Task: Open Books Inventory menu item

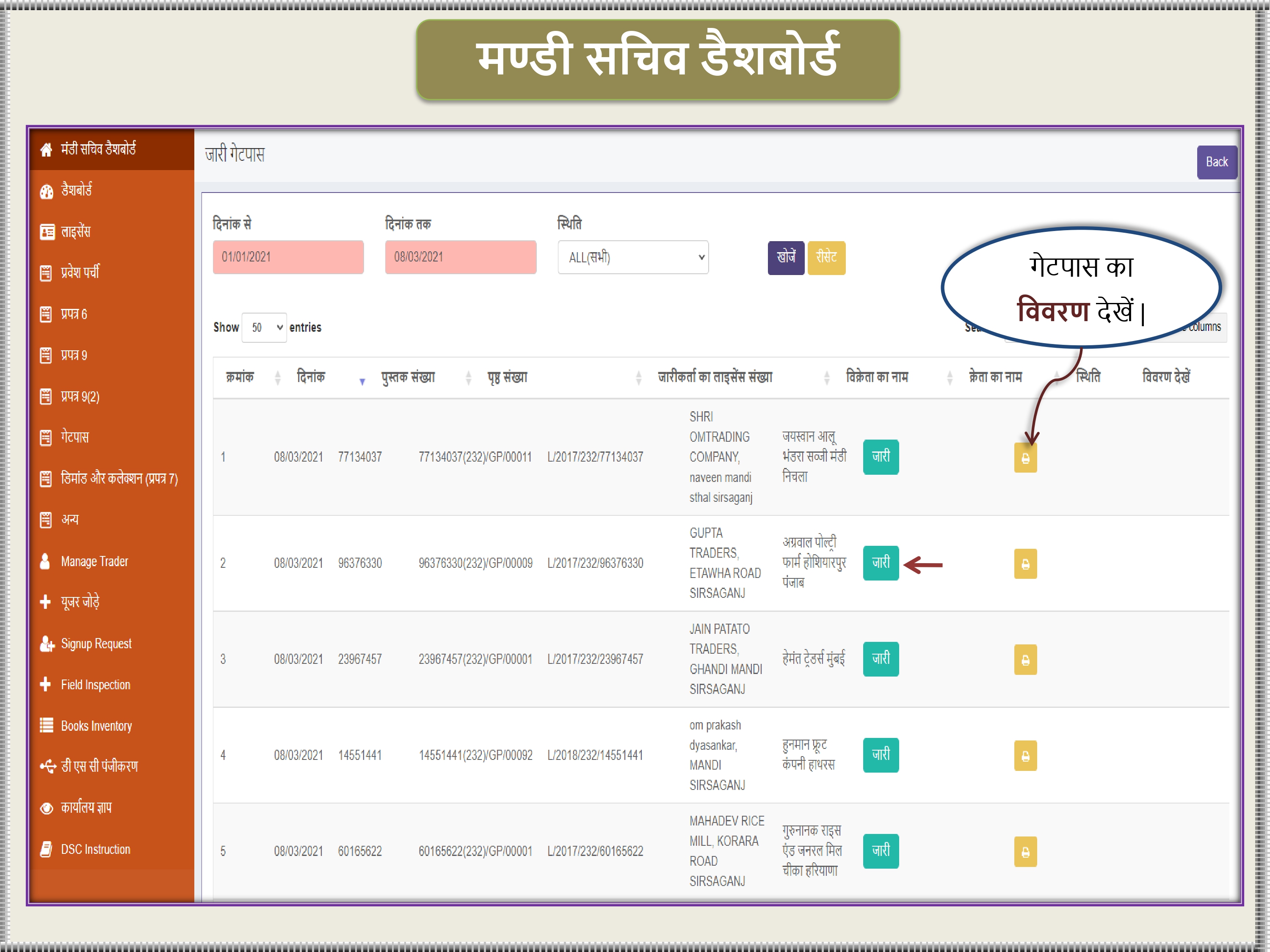Action: (97, 726)
